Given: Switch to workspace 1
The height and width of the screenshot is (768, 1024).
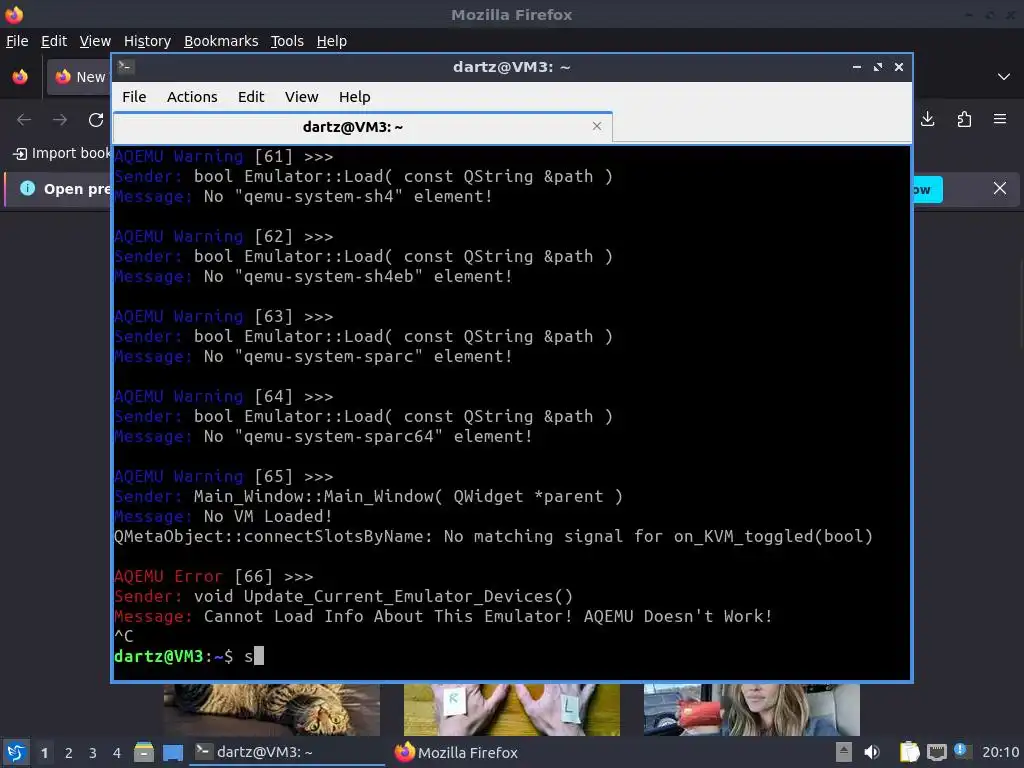Looking at the screenshot, I should coord(44,753).
